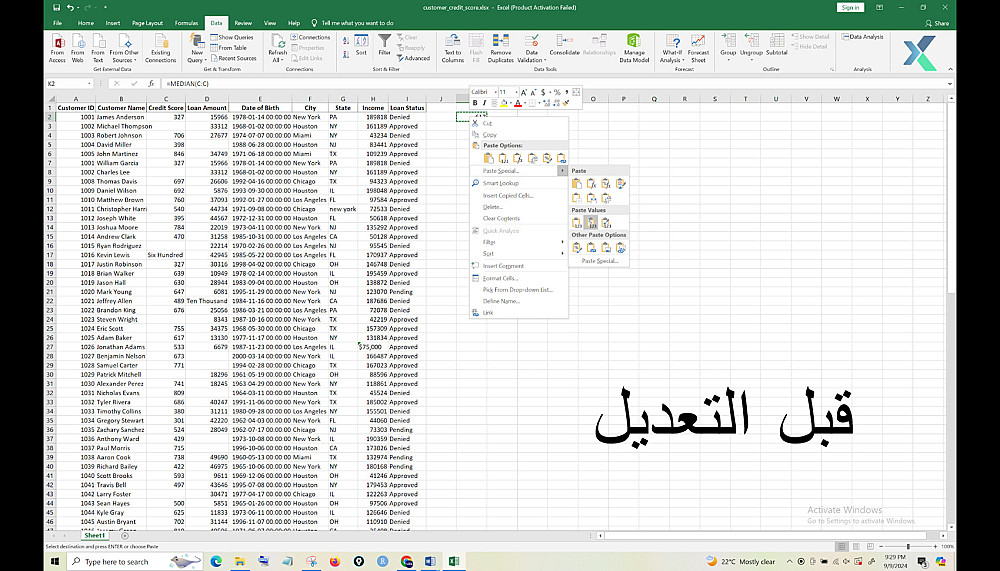The image size is (1000, 571).
Task: Click From Table in the ribbon
Action: pos(228,48)
